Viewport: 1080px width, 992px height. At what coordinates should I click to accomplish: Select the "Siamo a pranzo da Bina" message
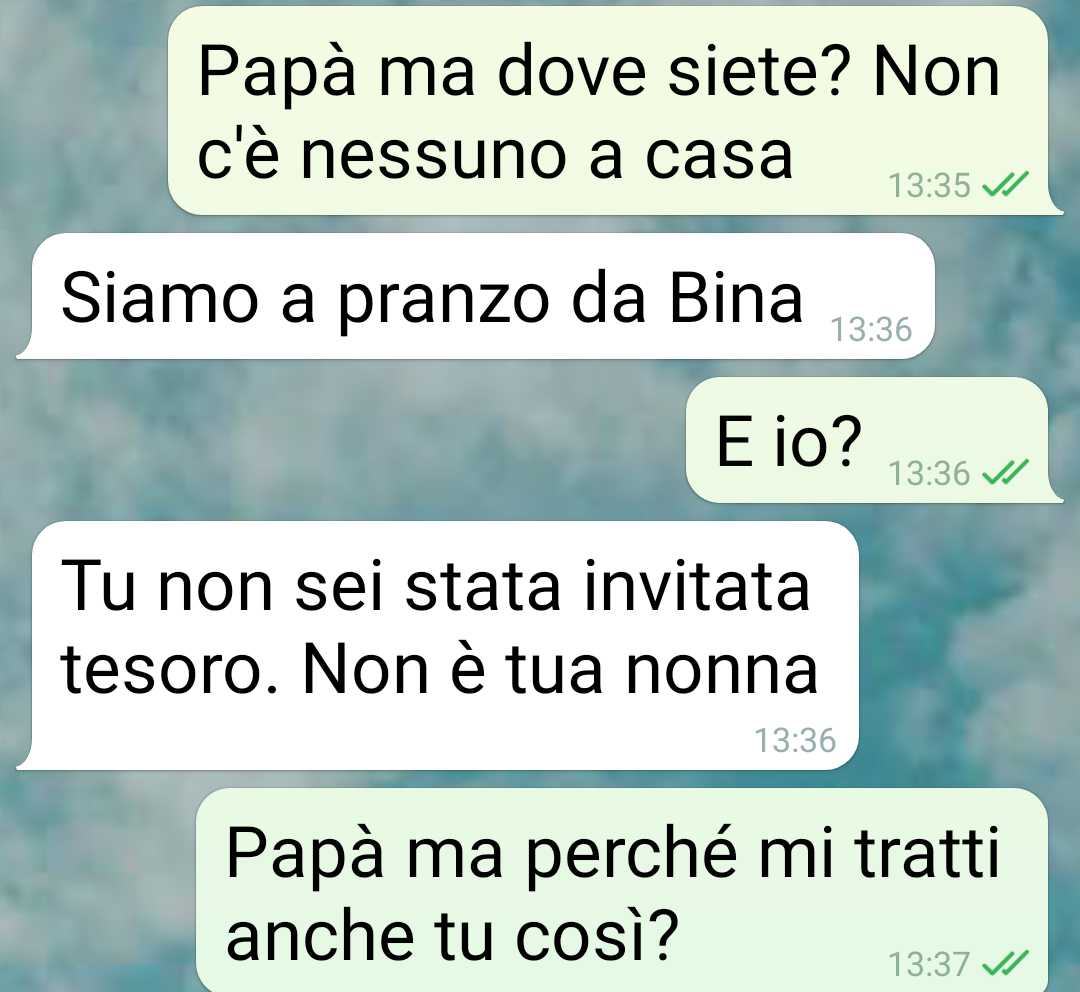point(475,296)
